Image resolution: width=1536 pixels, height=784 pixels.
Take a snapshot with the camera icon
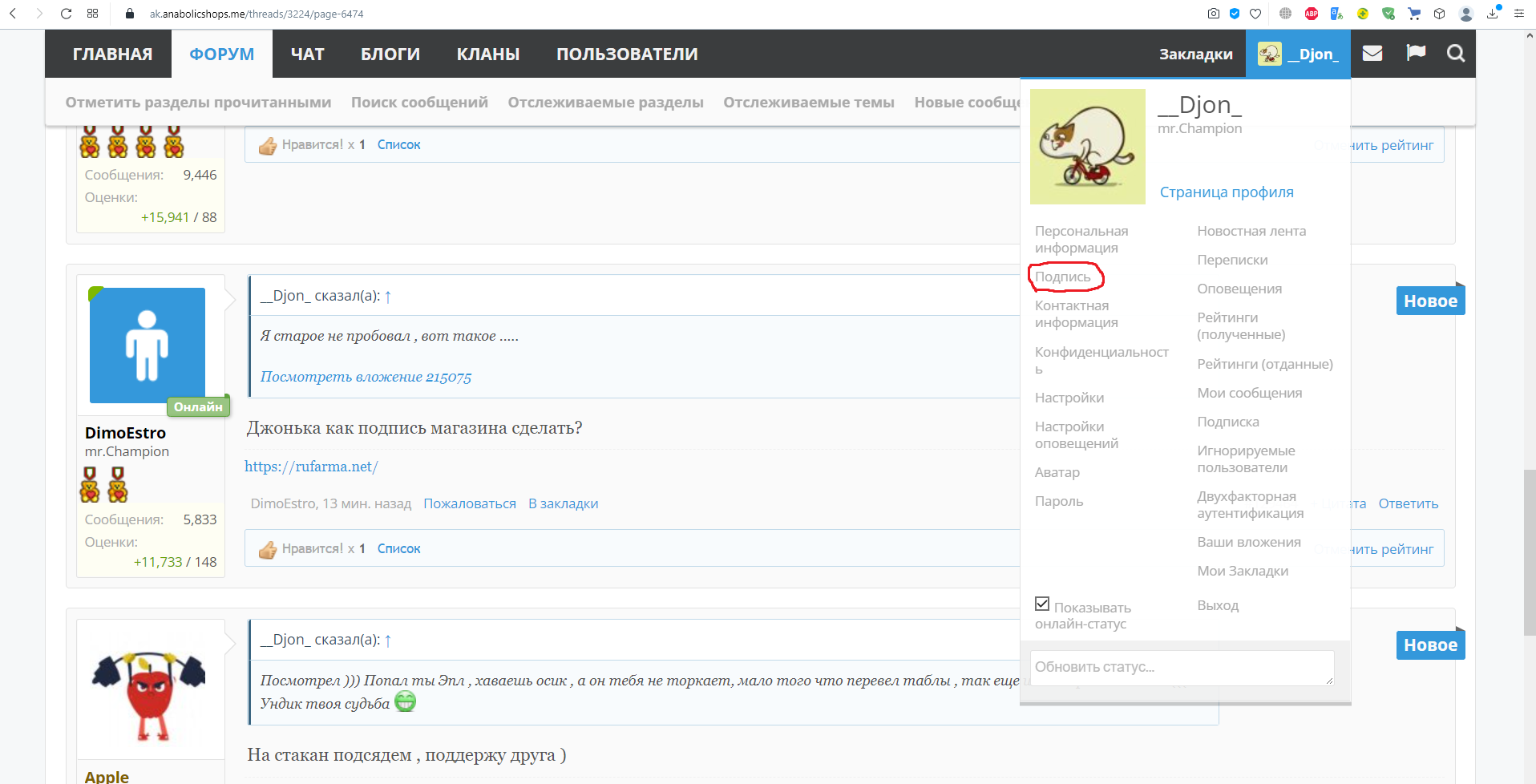click(1214, 14)
